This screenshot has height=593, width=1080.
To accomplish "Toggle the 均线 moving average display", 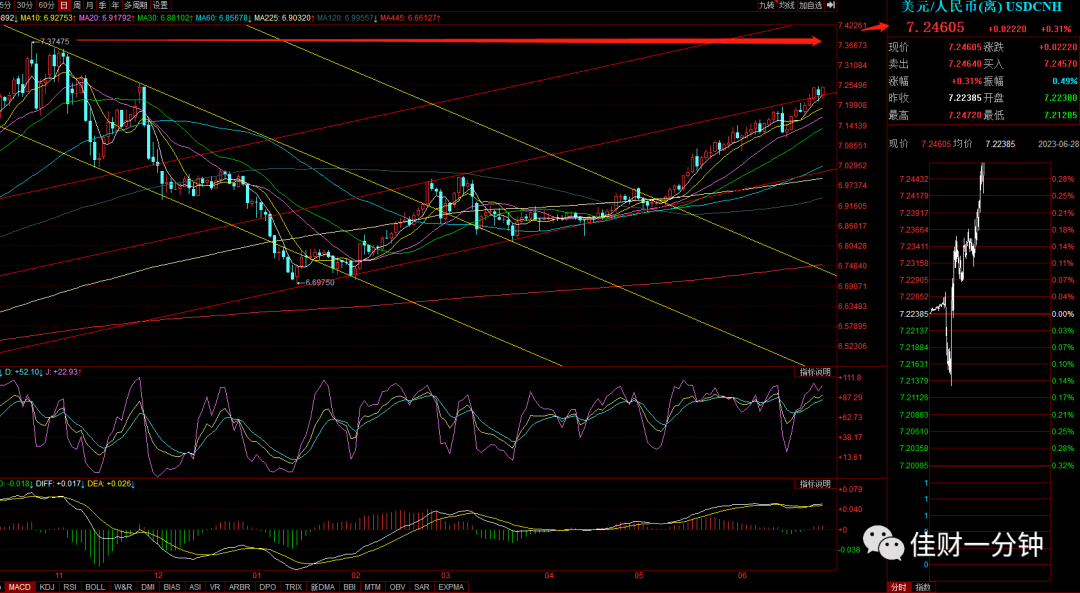I will click(x=787, y=5).
